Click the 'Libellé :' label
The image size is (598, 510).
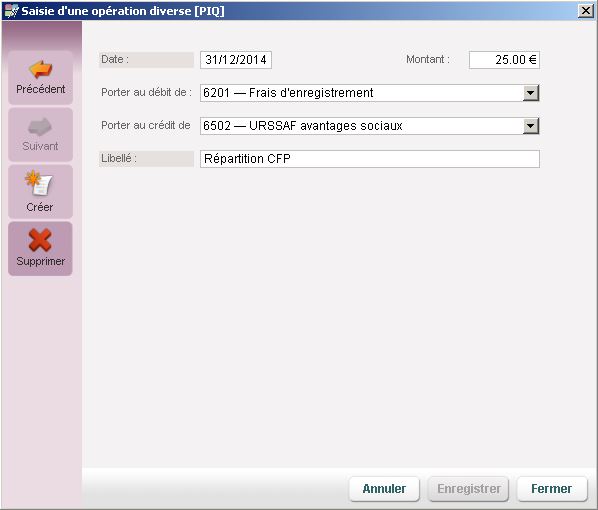[119, 158]
